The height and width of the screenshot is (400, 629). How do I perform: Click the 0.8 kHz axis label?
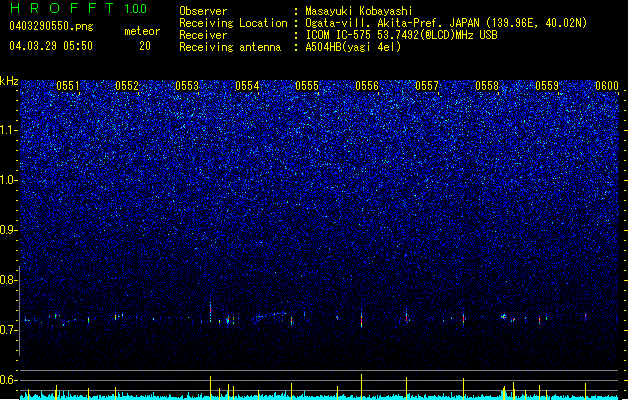pyautogui.click(x=9, y=280)
